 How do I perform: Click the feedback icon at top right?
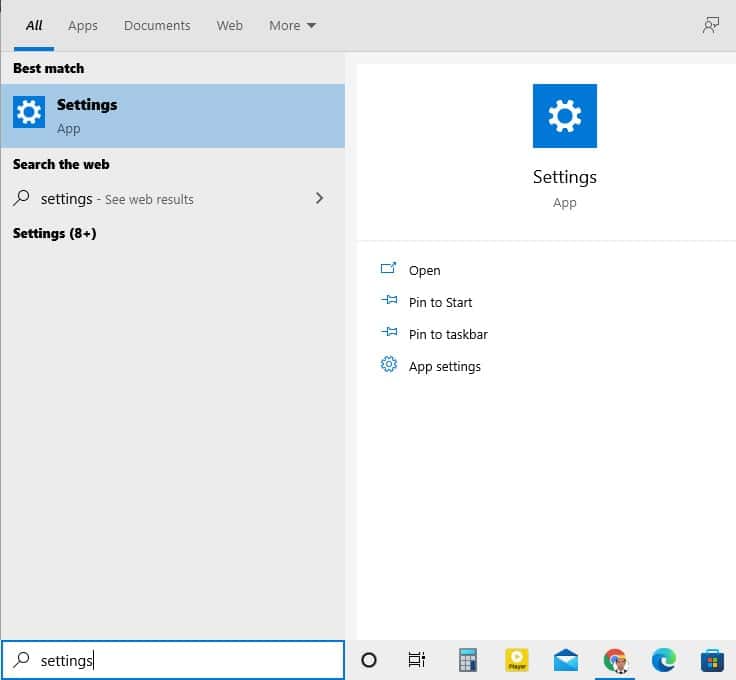711,26
